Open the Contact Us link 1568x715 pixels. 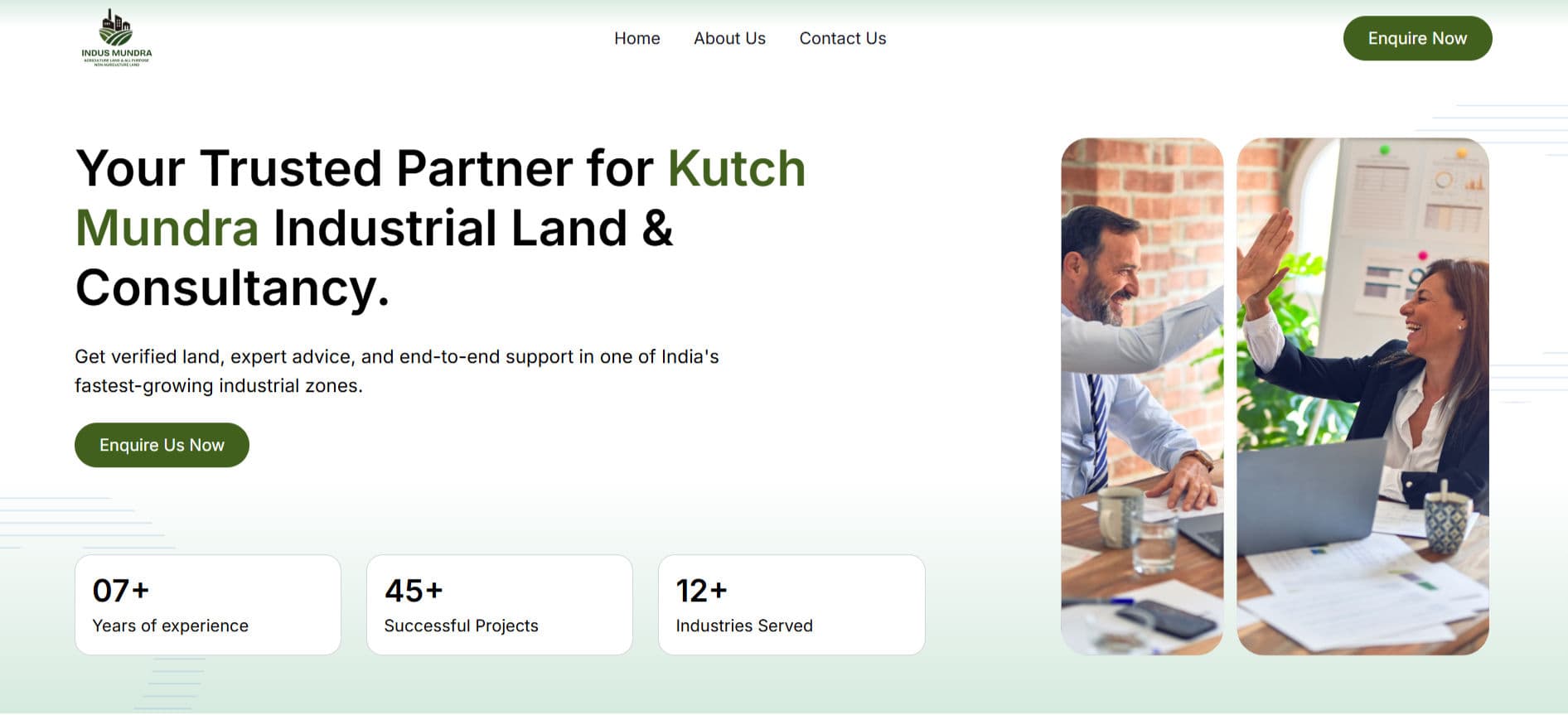click(842, 38)
